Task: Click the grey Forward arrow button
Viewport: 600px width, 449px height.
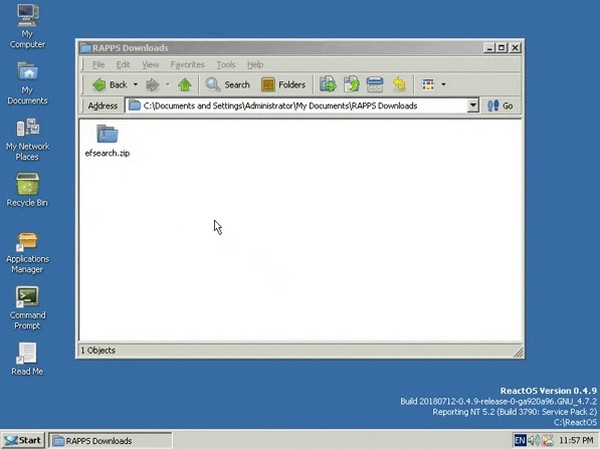Action: [152, 85]
